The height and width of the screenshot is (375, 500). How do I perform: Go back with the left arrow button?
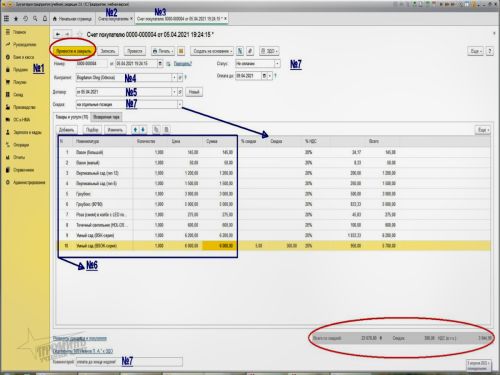[x=58, y=34]
